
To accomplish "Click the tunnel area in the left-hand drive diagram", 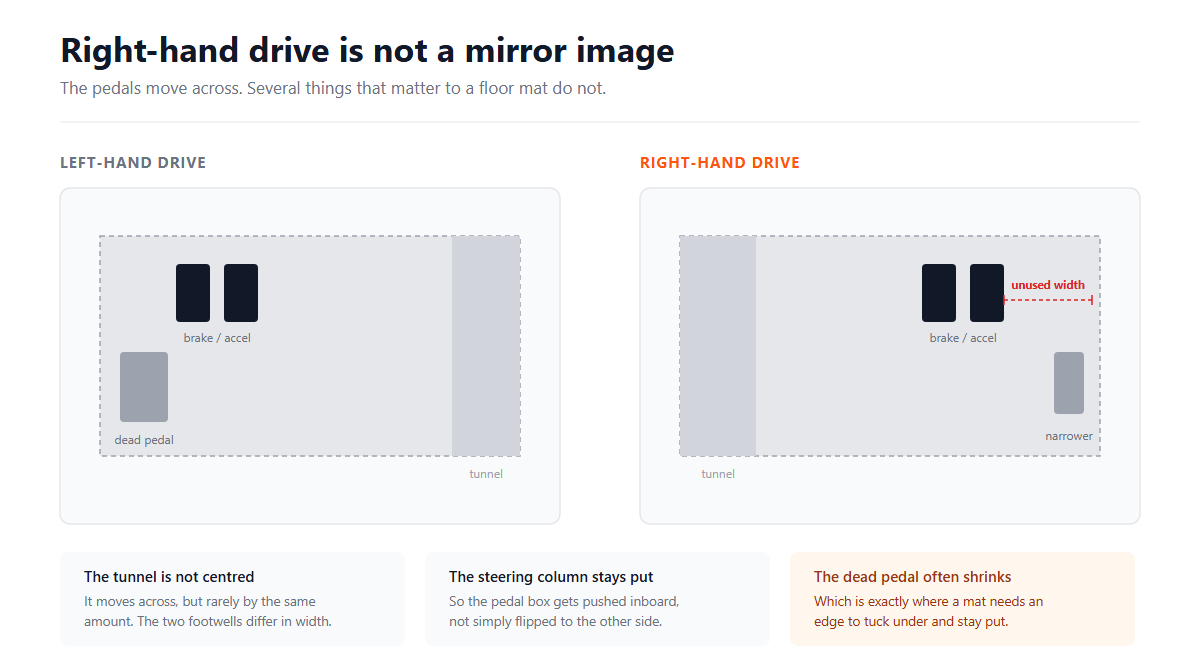I will coord(486,346).
